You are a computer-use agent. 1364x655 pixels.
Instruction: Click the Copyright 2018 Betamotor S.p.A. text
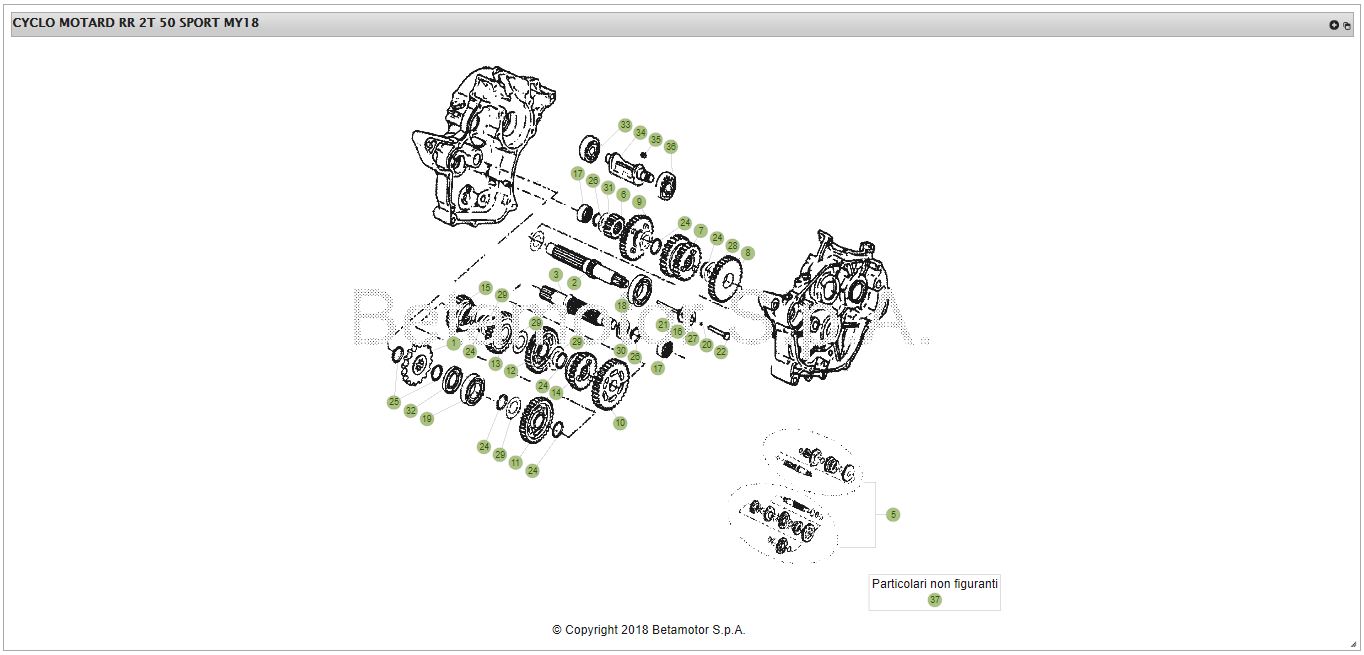(x=649, y=630)
